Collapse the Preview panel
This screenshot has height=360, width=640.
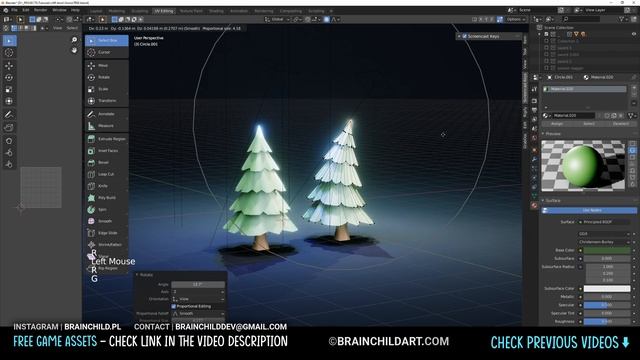point(543,134)
